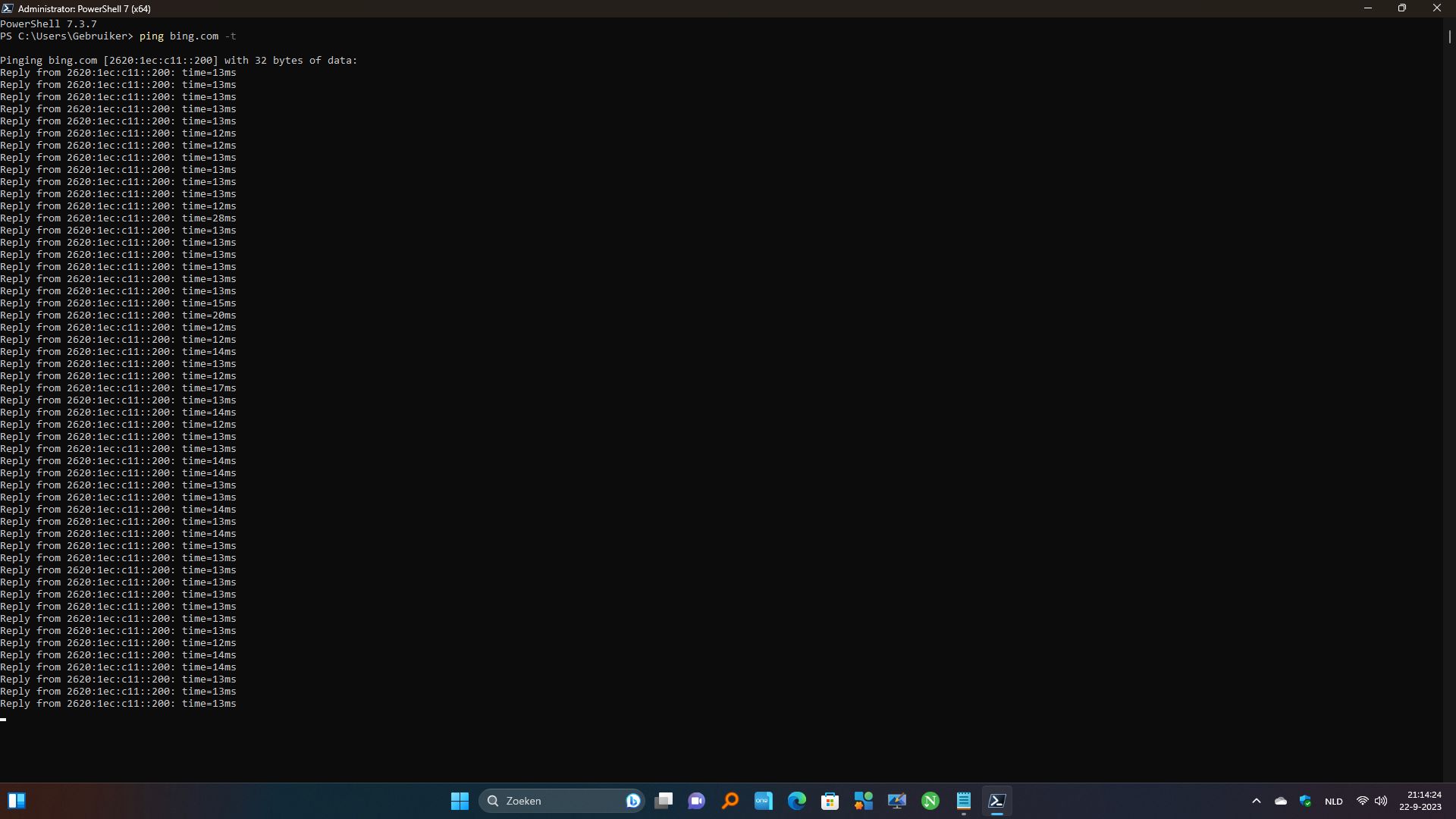Open Windows Security shield tray icon
1456x819 pixels.
tap(1305, 801)
